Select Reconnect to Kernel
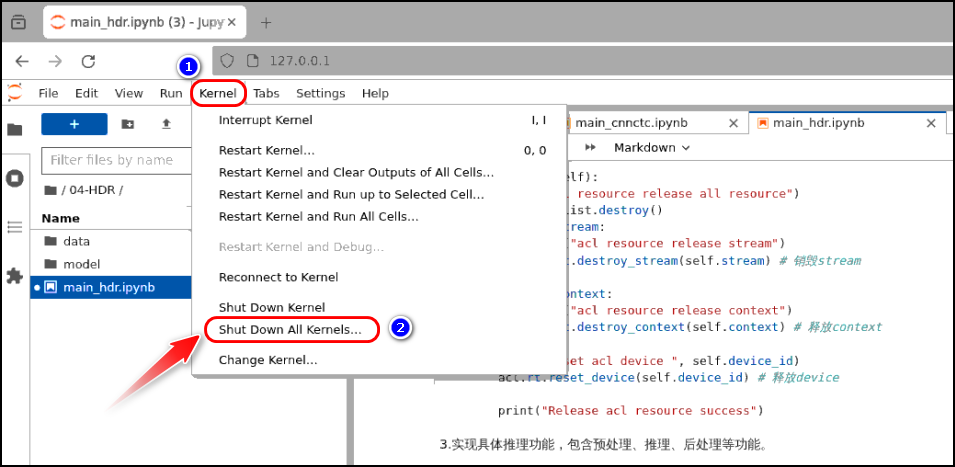 380,277
